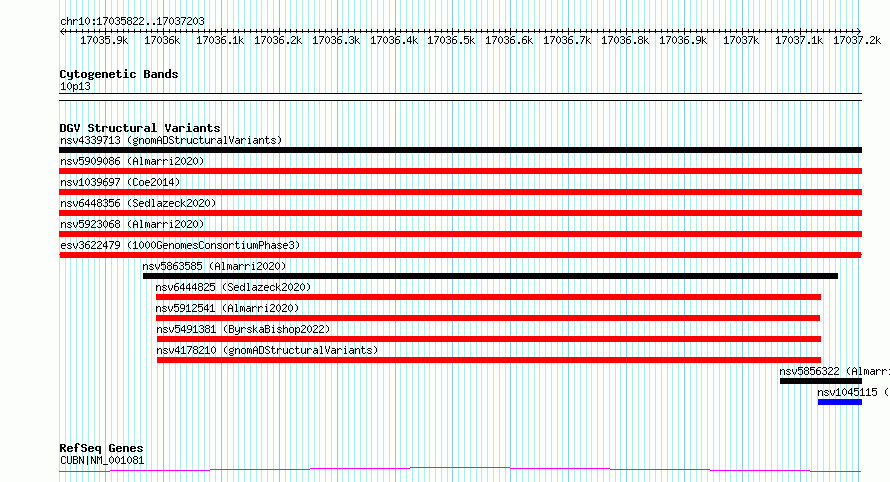Click the DGV Structural Variants track title
The image size is (890, 482).
(140, 128)
